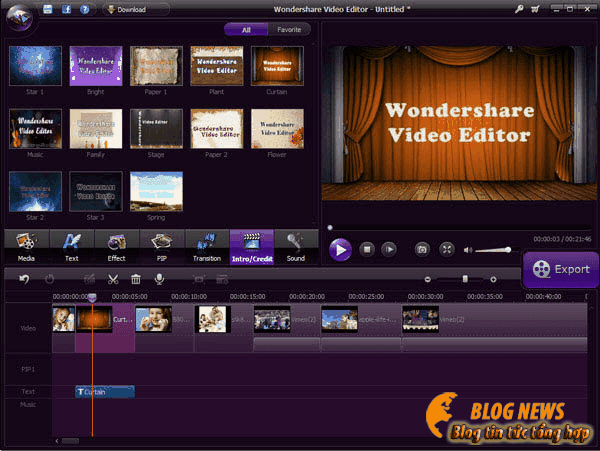Viewport: 600px width, 451px height.
Task: Open the Sound tab
Action: coord(296,247)
